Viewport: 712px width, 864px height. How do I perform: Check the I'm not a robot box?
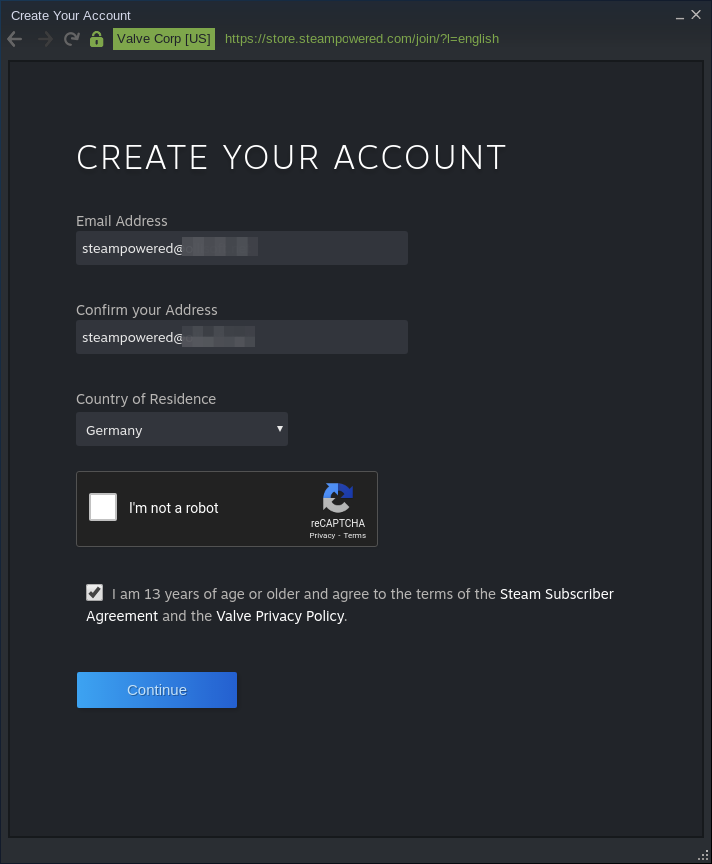(103, 507)
